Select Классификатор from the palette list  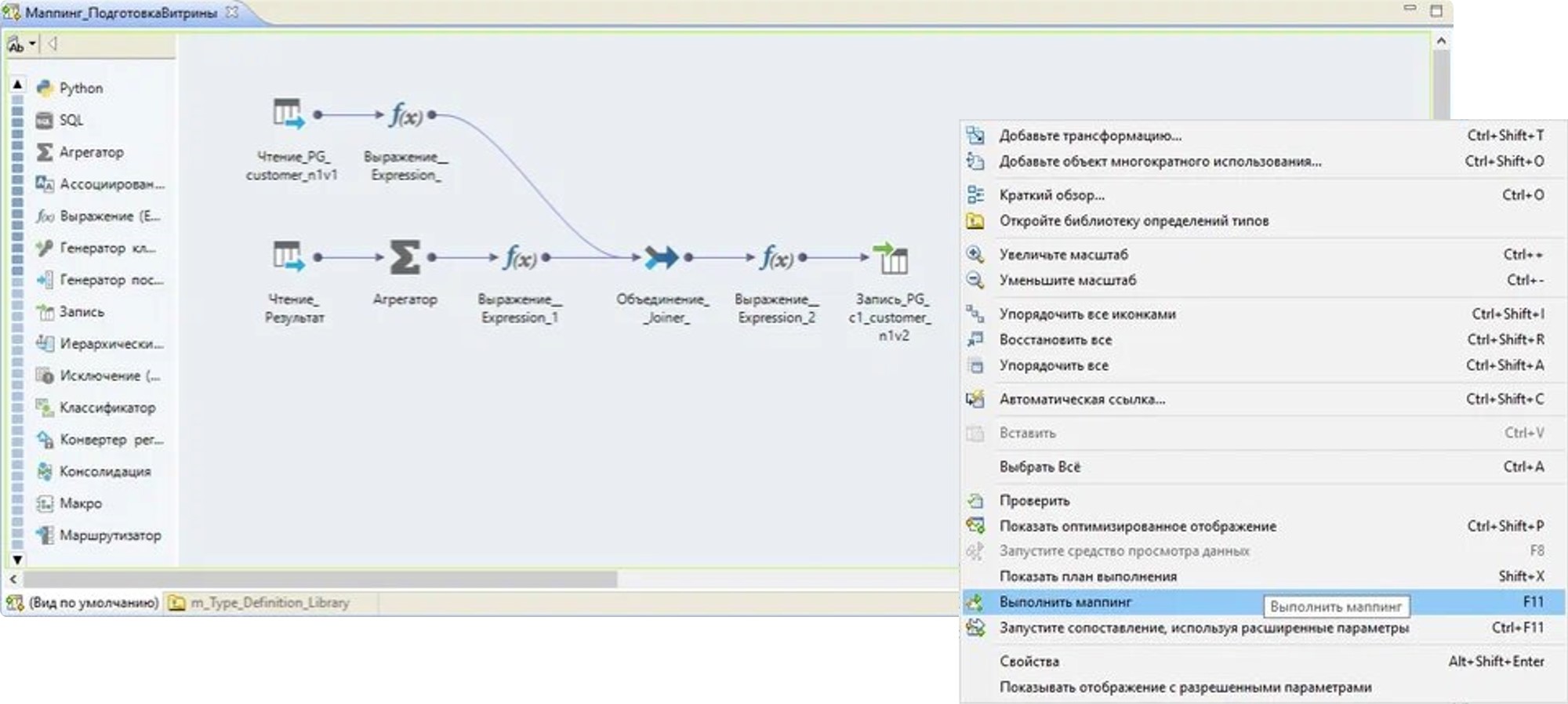(107, 408)
